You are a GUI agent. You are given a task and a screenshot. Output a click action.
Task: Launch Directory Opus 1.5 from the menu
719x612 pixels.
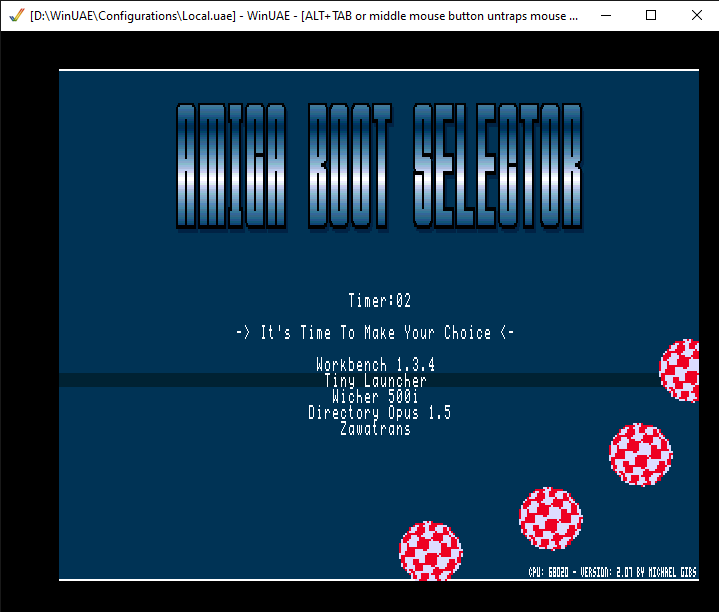click(x=379, y=412)
